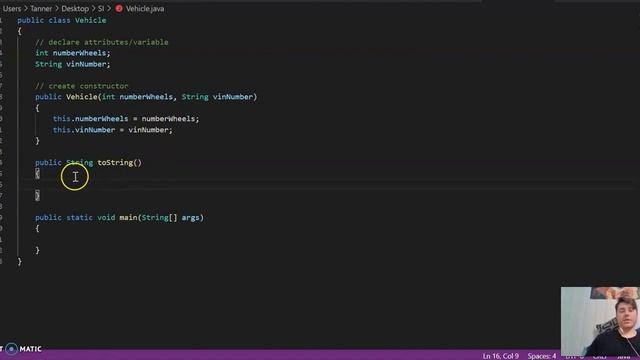Click the highlighted closing brace of toString
Screen dimensions: 640x360
[x=38, y=196]
